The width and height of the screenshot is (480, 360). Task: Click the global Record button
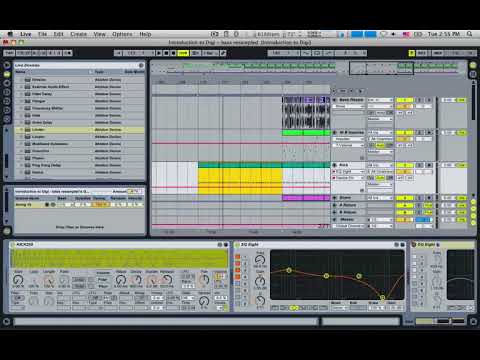[x=174, y=53]
